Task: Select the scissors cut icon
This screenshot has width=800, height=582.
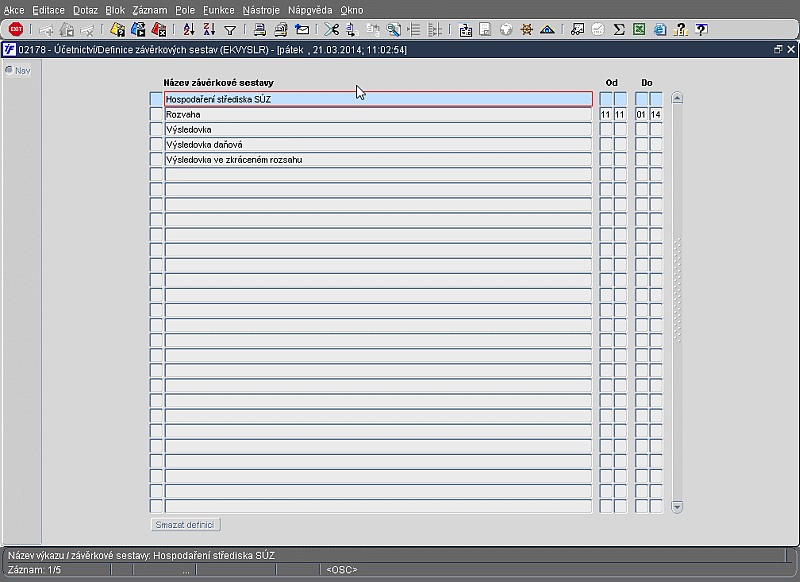Action: [331, 29]
